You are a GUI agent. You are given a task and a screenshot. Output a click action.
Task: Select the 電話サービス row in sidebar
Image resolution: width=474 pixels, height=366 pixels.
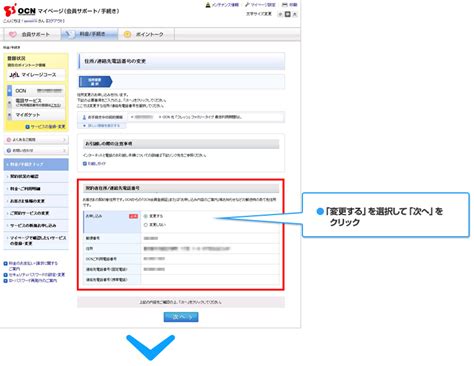click(x=36, y=103)
